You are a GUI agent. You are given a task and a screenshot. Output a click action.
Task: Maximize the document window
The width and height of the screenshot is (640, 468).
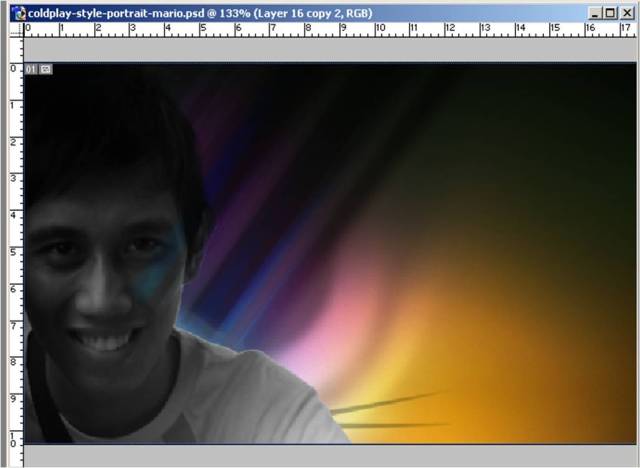[611, 13]
